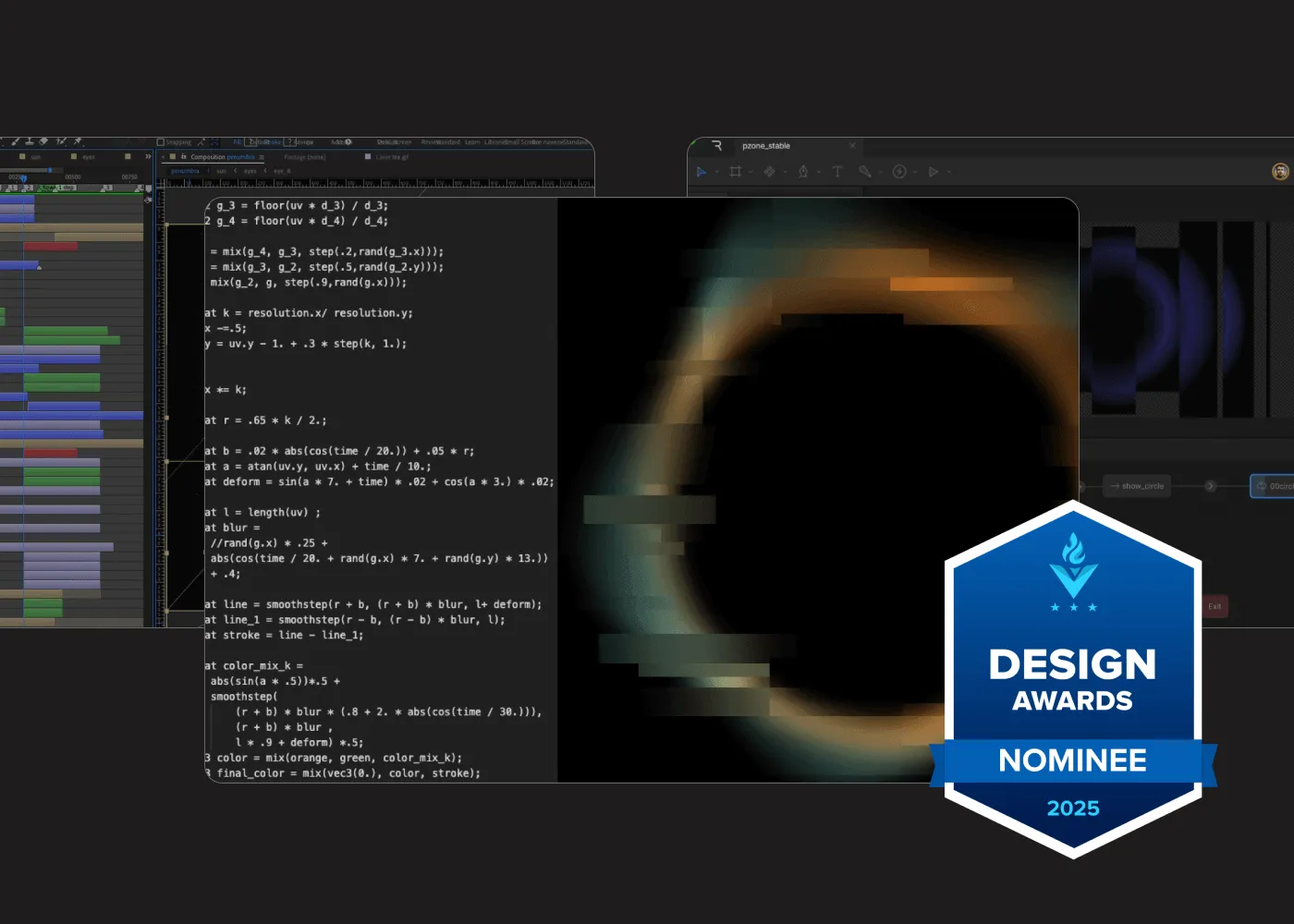Select the Text tool in Rive toolbar

coord(837,172)
